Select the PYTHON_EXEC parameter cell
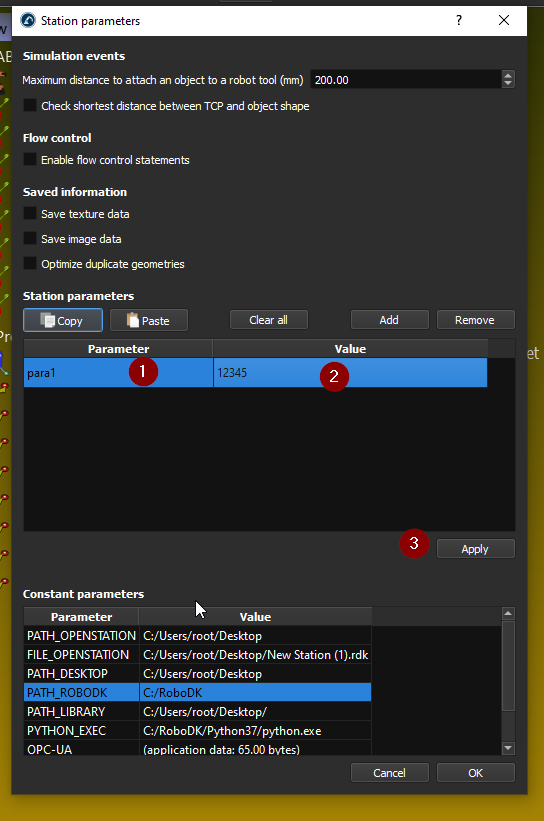 pos(81,730)
